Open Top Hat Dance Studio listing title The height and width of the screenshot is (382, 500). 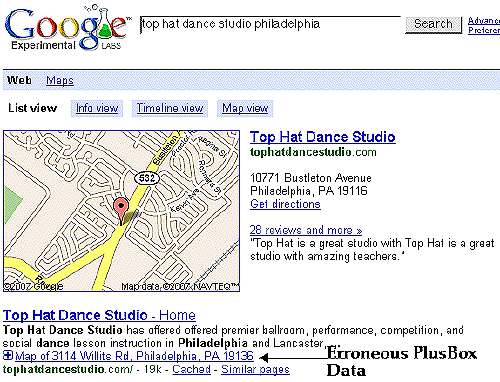(323, 137)
